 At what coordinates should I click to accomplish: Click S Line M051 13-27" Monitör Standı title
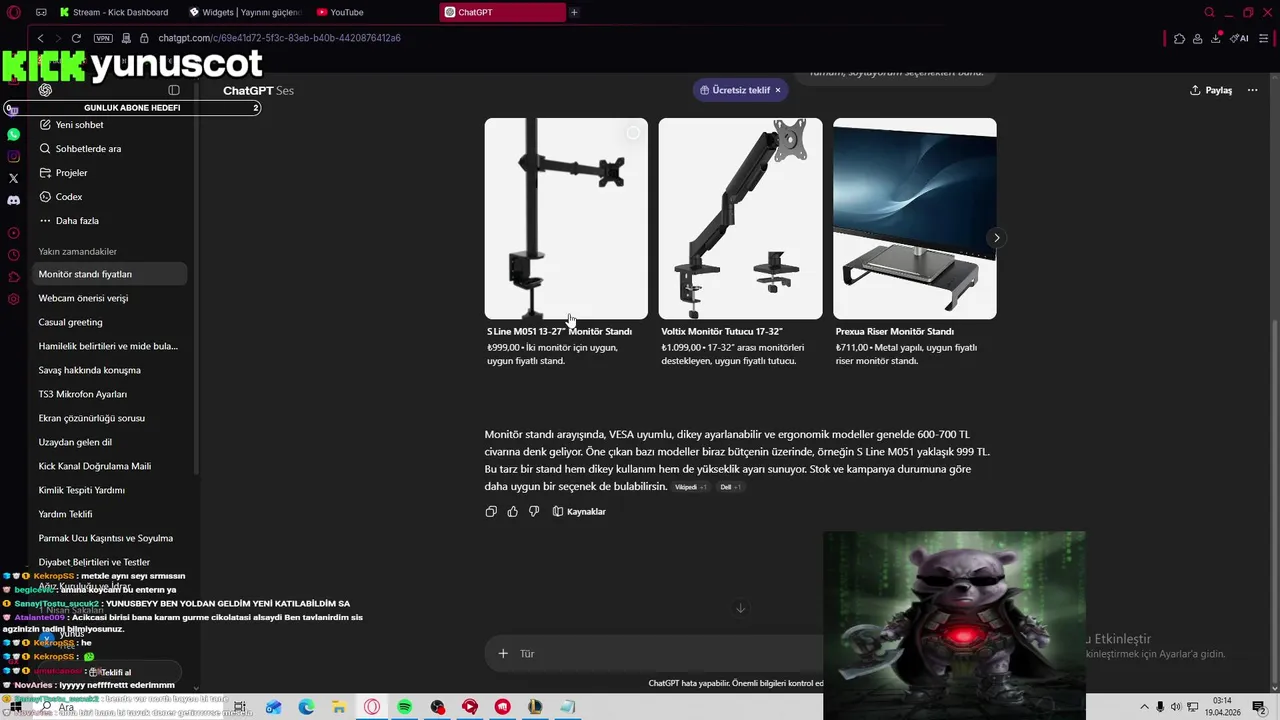[559, 331]
